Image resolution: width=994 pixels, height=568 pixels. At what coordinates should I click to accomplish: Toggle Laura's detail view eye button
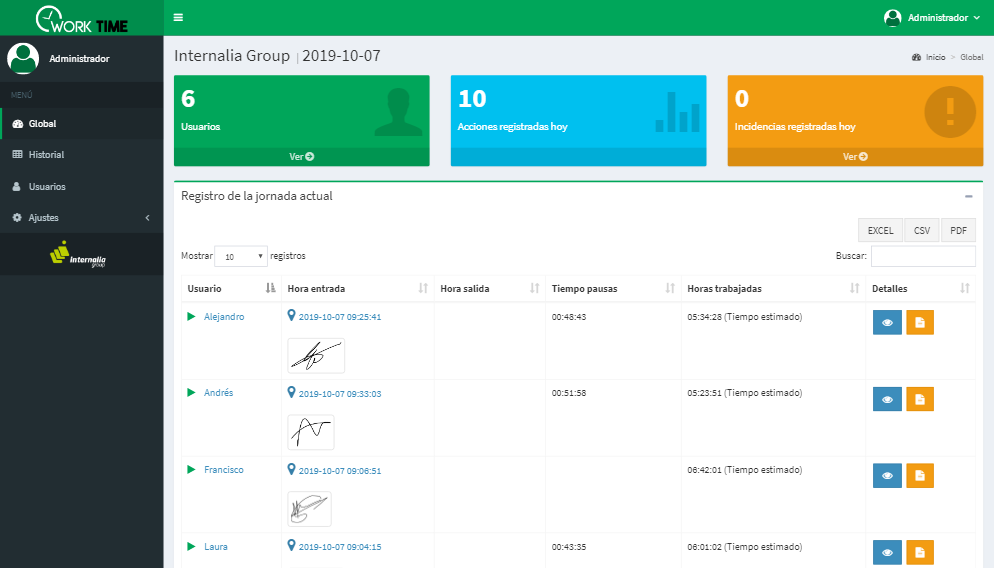pyautogui.click(x=886, y=552)
